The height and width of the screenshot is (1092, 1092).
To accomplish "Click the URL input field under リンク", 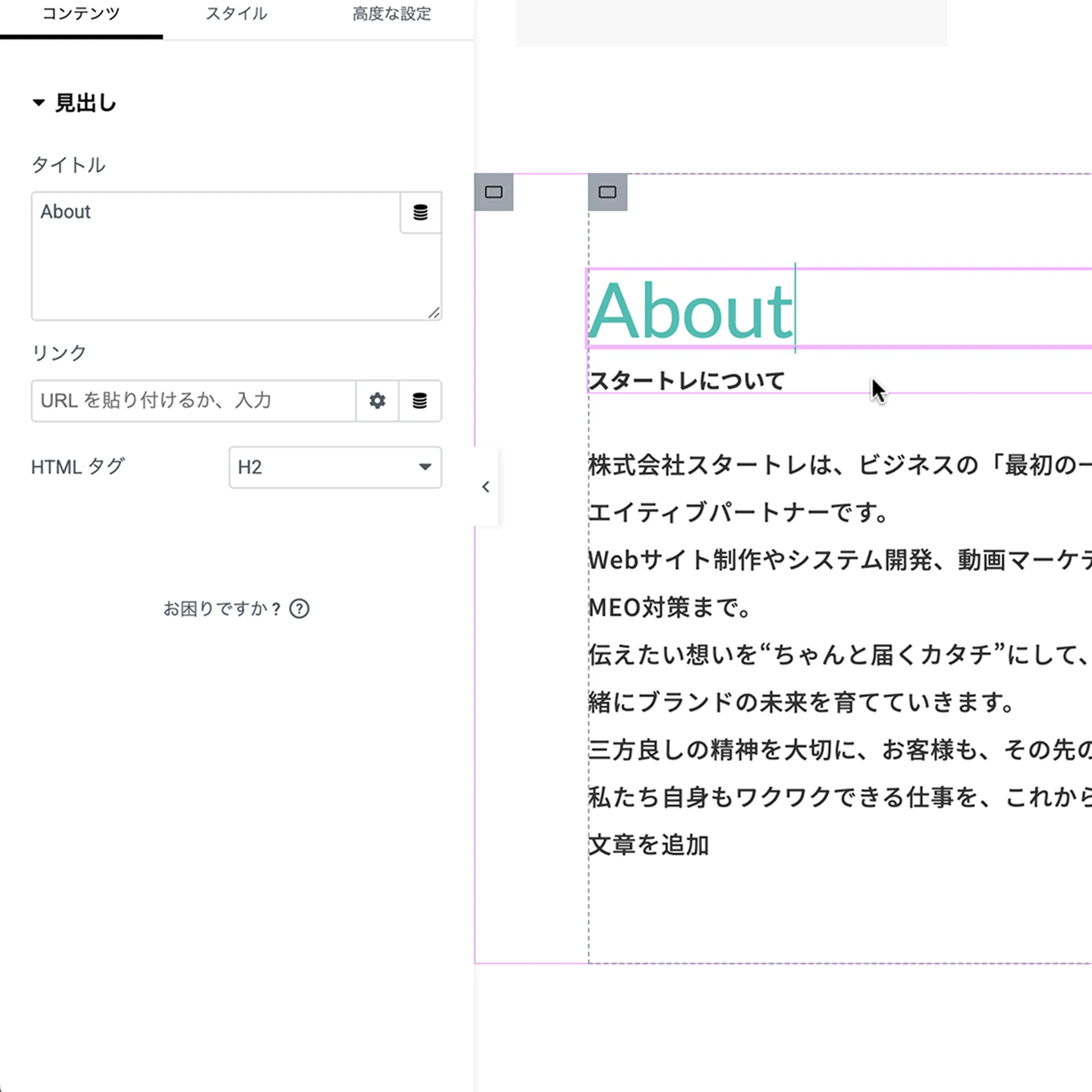I will [x=192, y=401].
